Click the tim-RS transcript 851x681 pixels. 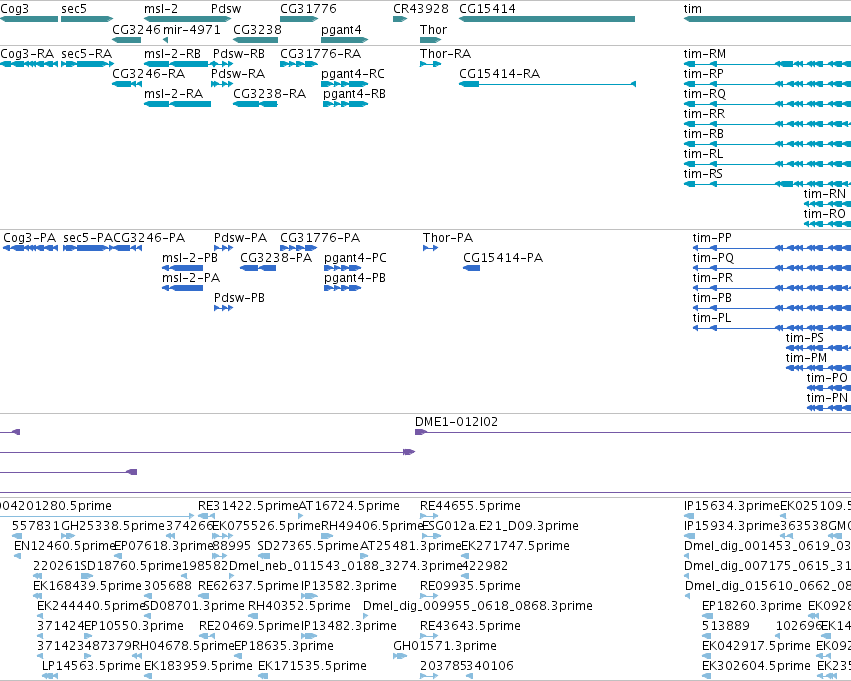767,184
